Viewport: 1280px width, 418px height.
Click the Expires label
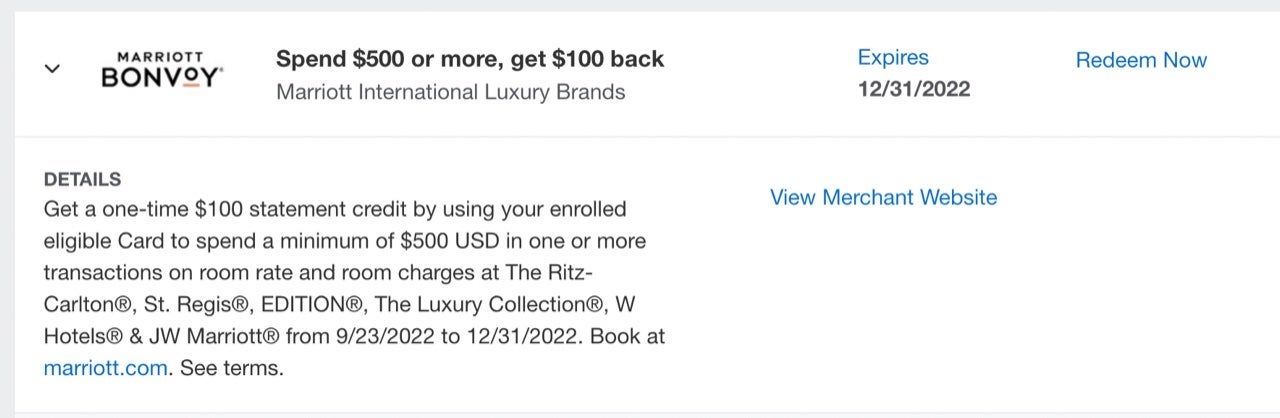pos(893,58)
